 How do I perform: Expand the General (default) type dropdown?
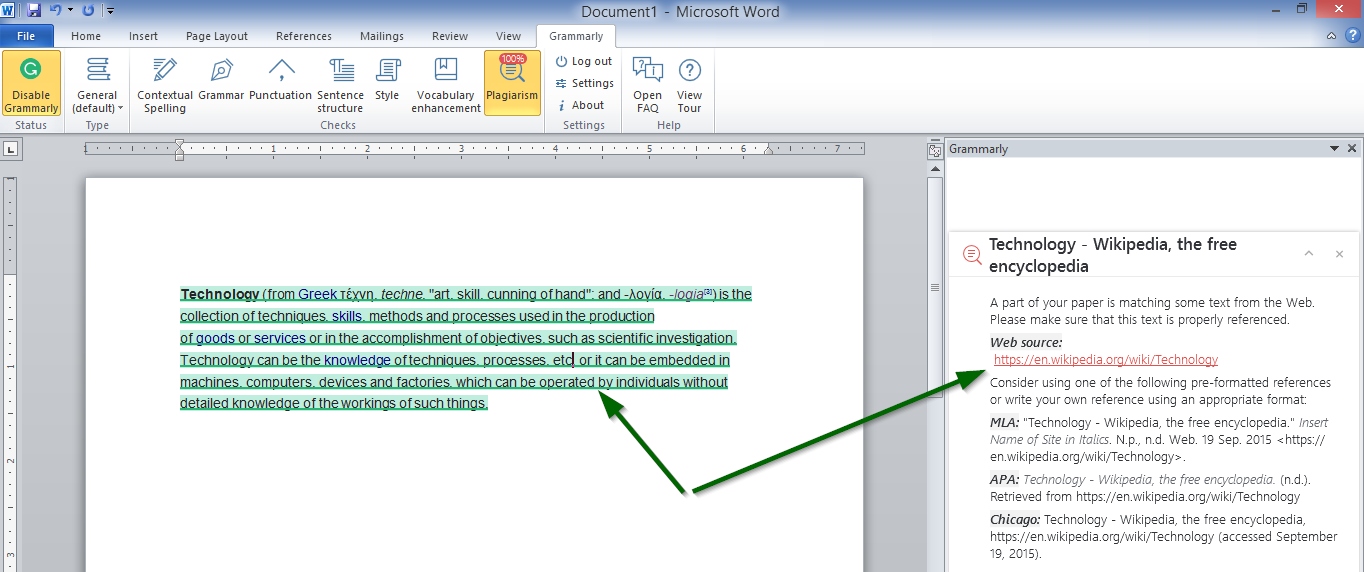point(98,101)
